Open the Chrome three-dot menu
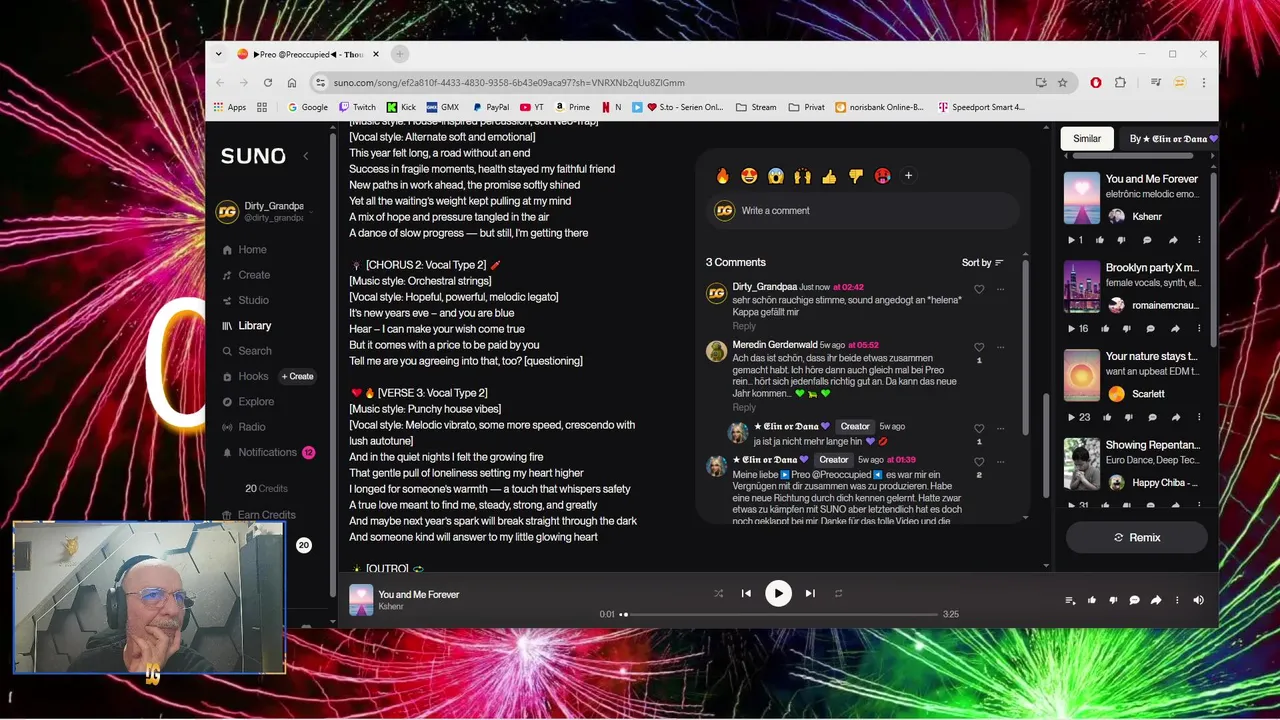Screen dimensions: 1280x720 pos(1203,83)
